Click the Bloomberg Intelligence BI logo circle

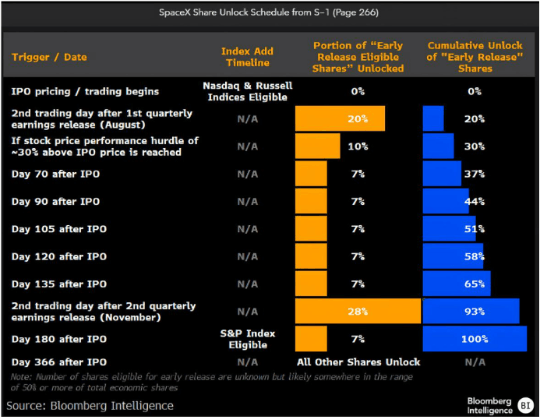click(x=526, y=405)
